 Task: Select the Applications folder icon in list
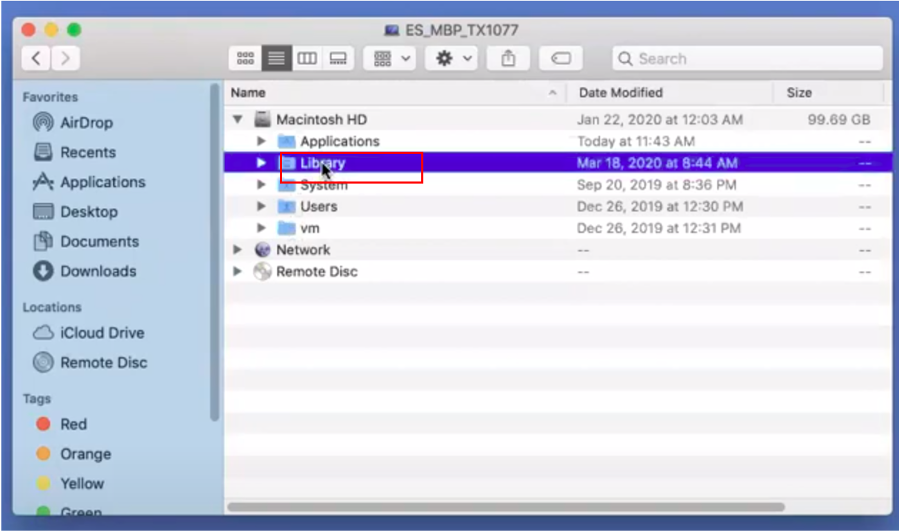tap(286, 141)
